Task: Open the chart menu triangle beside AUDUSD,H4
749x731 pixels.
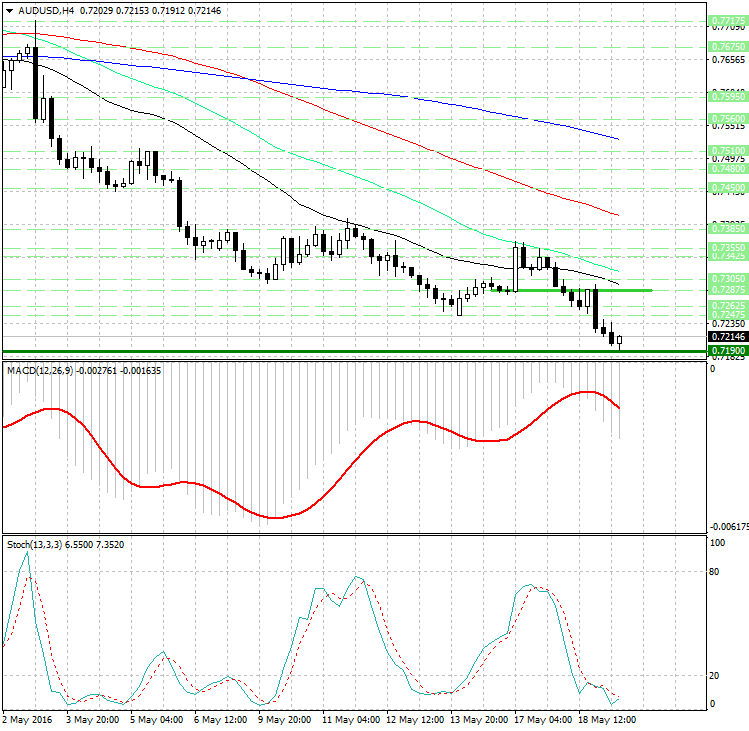Action: [x=9, y=11]
